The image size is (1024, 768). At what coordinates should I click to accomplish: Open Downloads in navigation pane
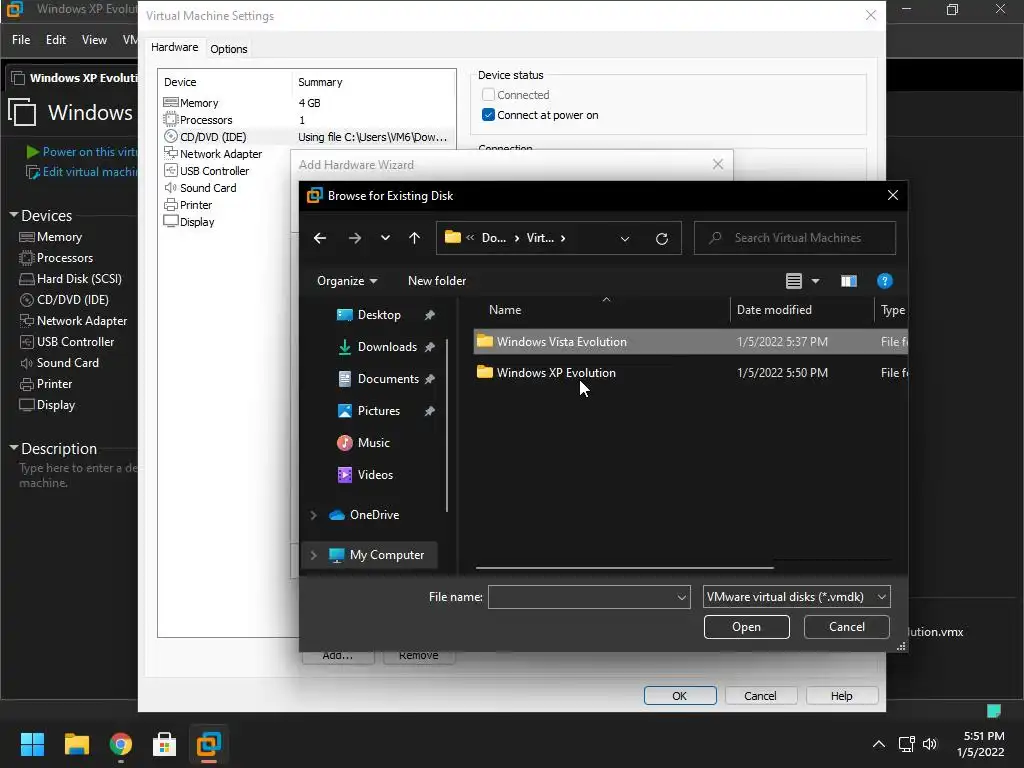[387, 347]
